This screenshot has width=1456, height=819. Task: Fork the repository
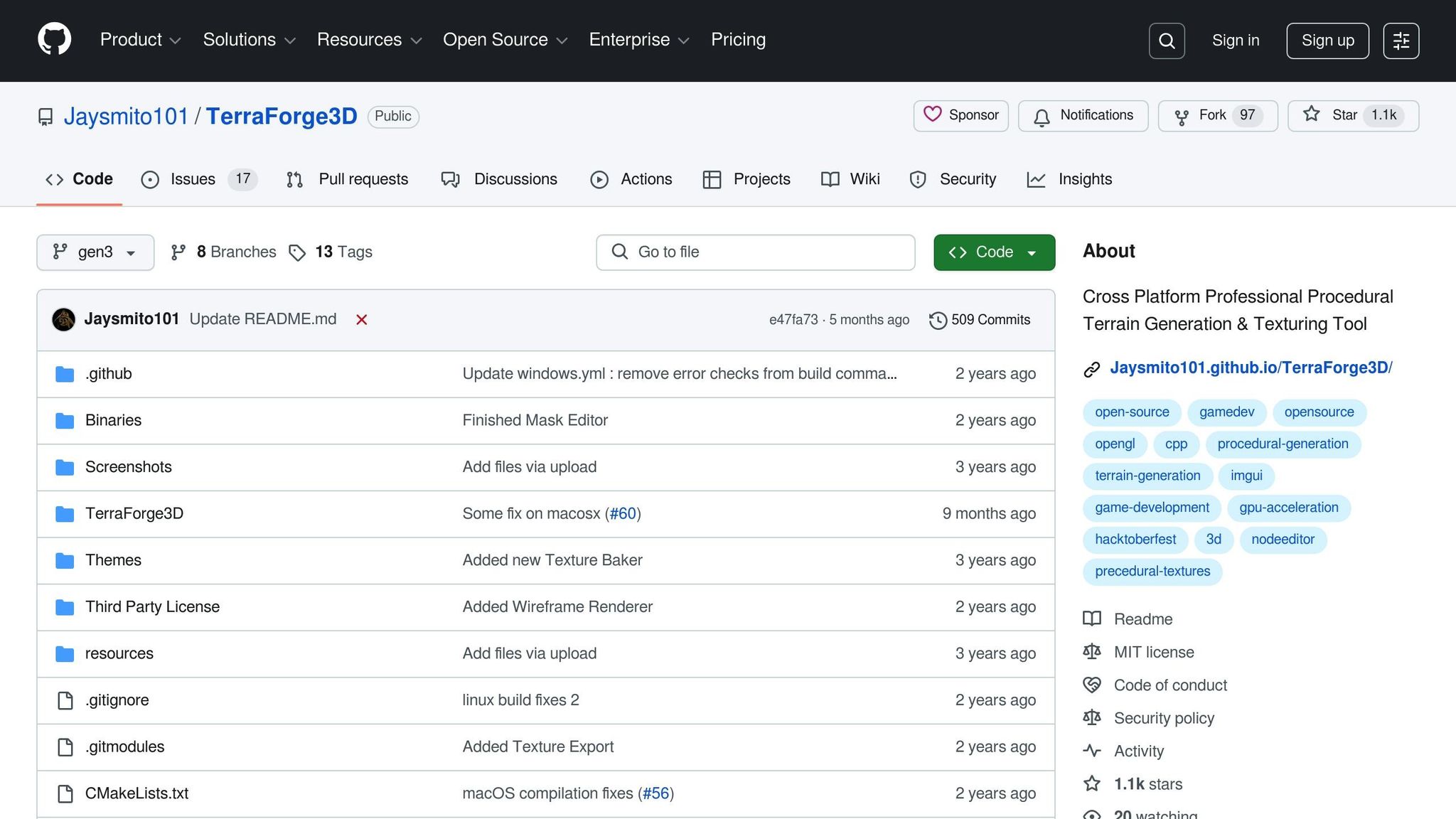click(1203, 115)
